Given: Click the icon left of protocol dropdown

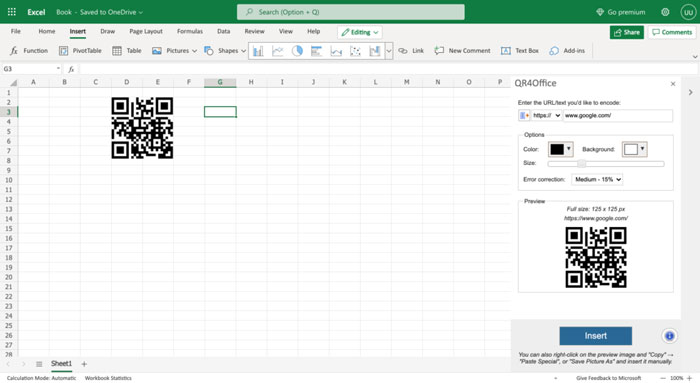Looking at the screenshot, I should coord(524,116).
